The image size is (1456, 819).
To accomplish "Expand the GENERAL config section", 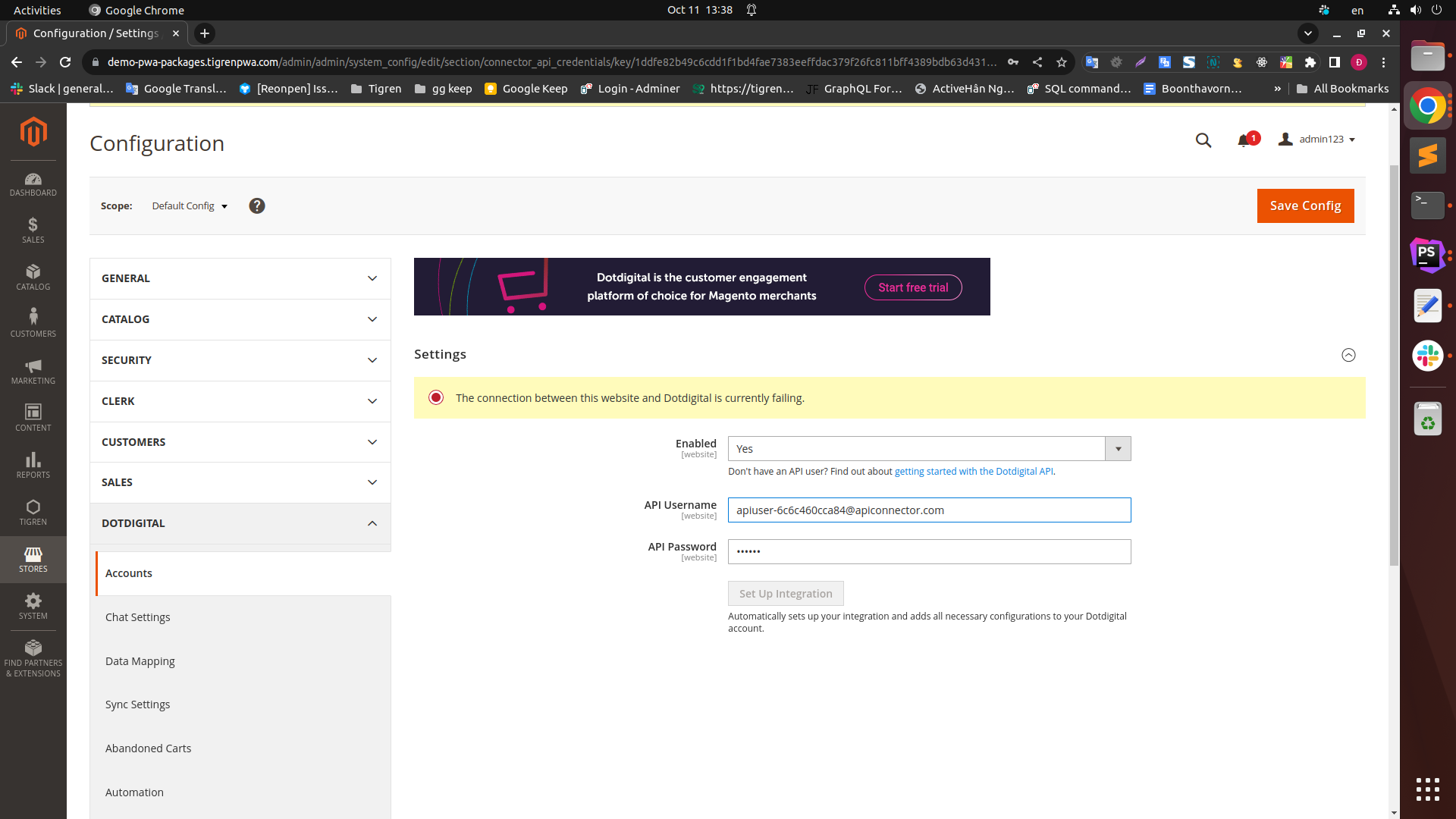I will (x=240, y=278).
